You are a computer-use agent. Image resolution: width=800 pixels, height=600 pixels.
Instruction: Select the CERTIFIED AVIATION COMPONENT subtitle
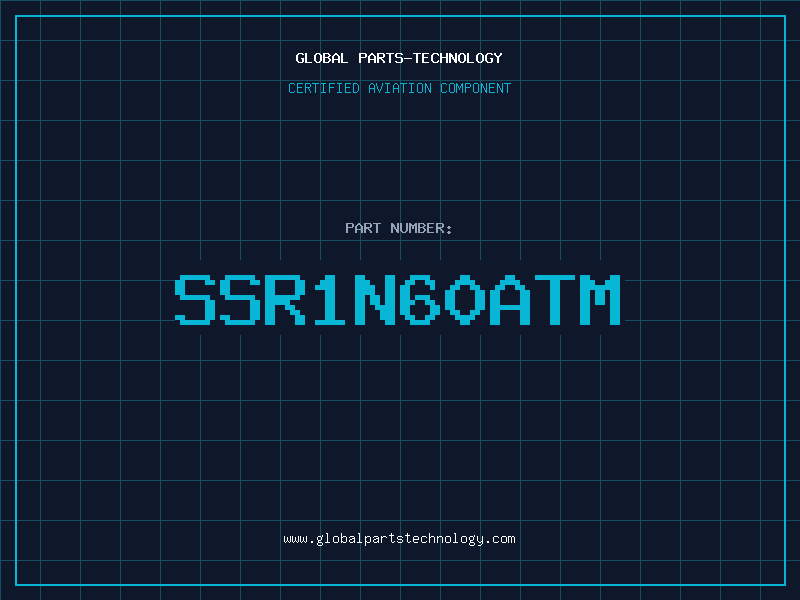(399, 88)
